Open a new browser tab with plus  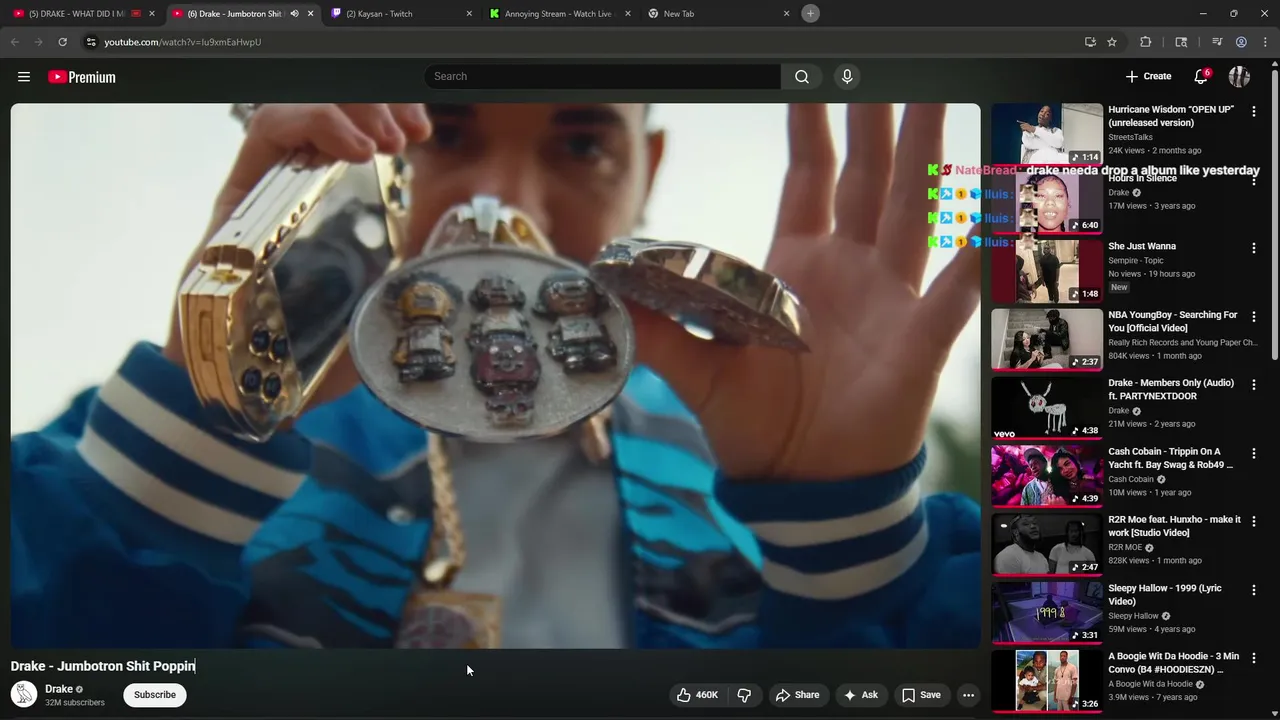(811, 14)
